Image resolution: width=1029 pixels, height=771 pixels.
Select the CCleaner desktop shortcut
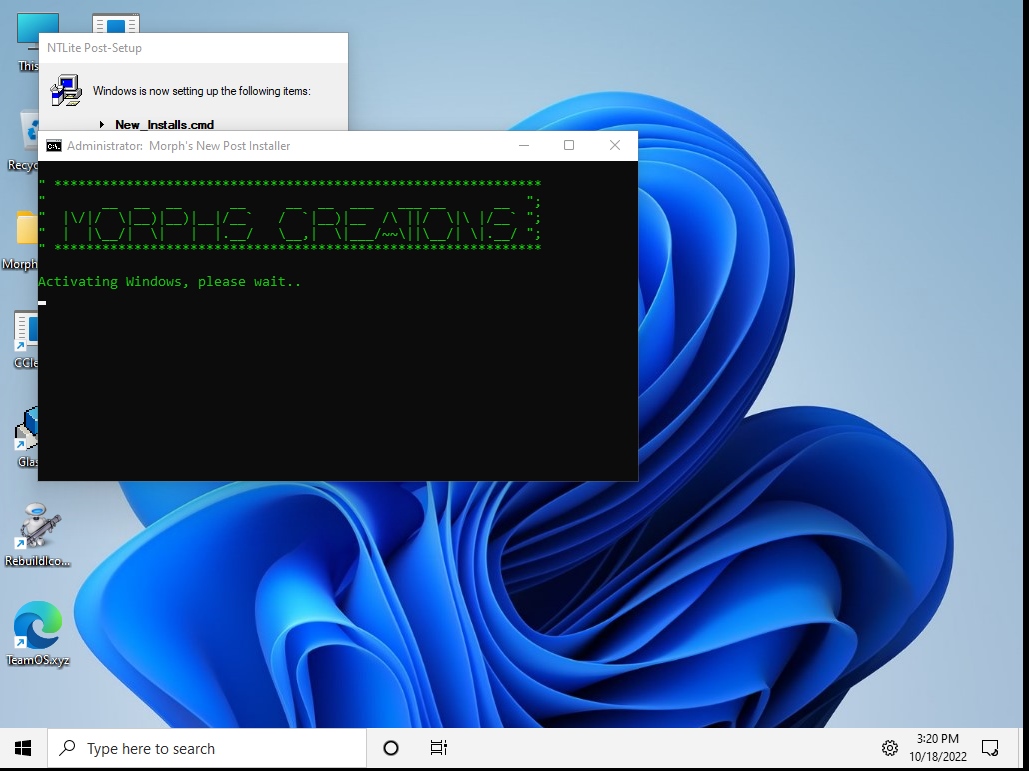[26, 339]
